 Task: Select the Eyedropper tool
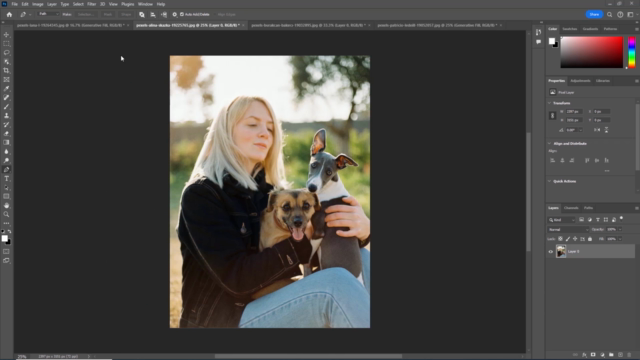7,89
